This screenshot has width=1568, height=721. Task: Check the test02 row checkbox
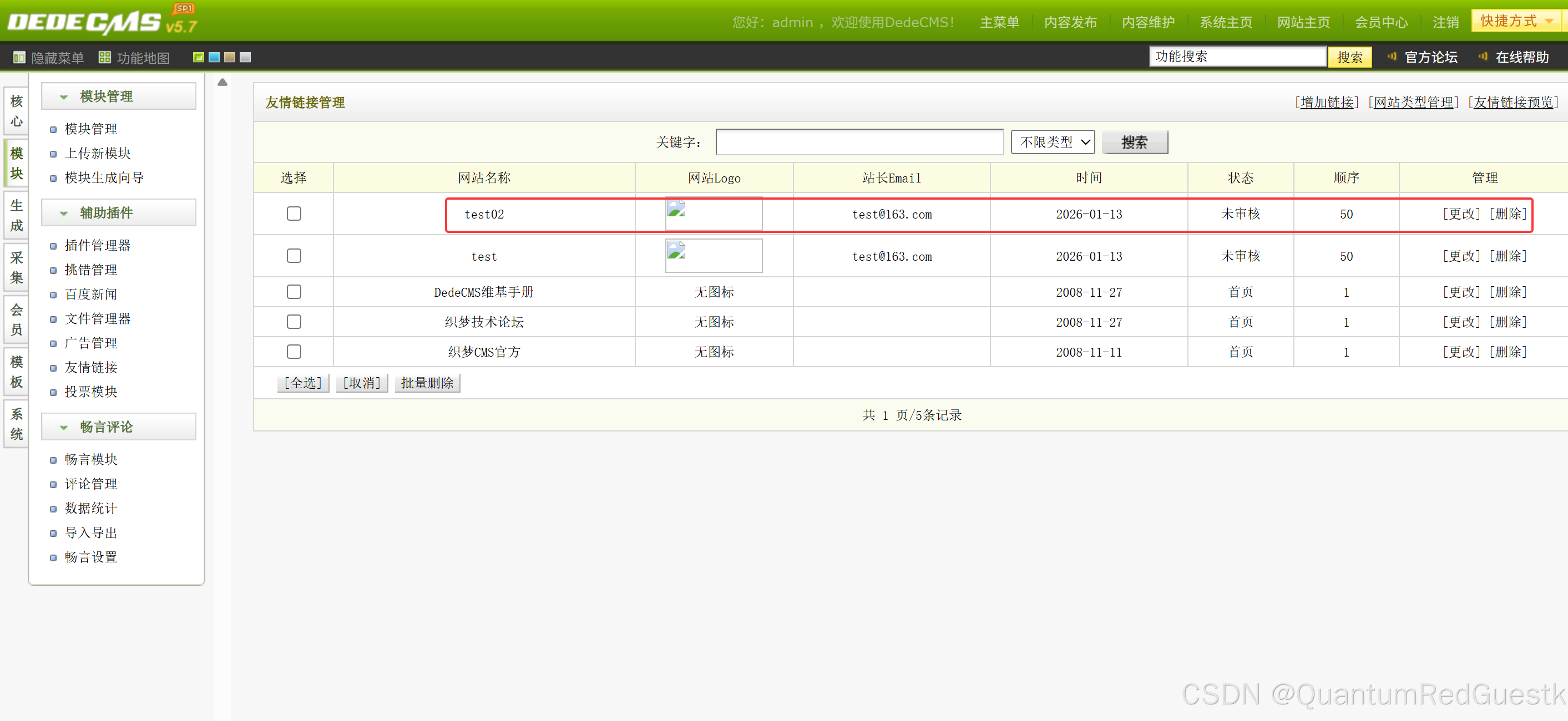tap(294, 214)
